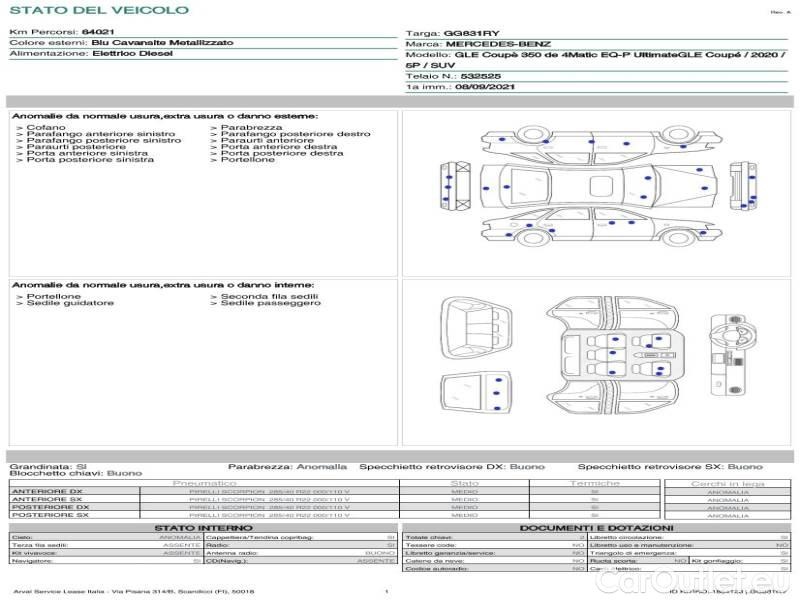Click 'Seconda fila sedili' interior entry
The image size is (800, 600).
269,296
